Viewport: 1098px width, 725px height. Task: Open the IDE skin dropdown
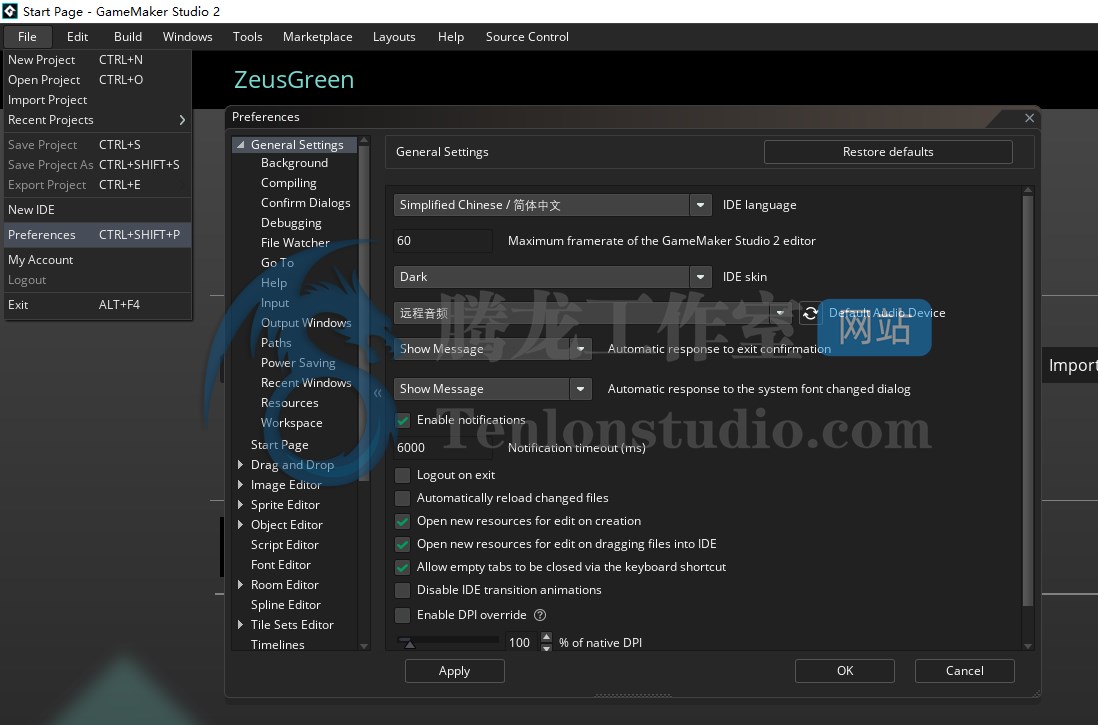700,277
